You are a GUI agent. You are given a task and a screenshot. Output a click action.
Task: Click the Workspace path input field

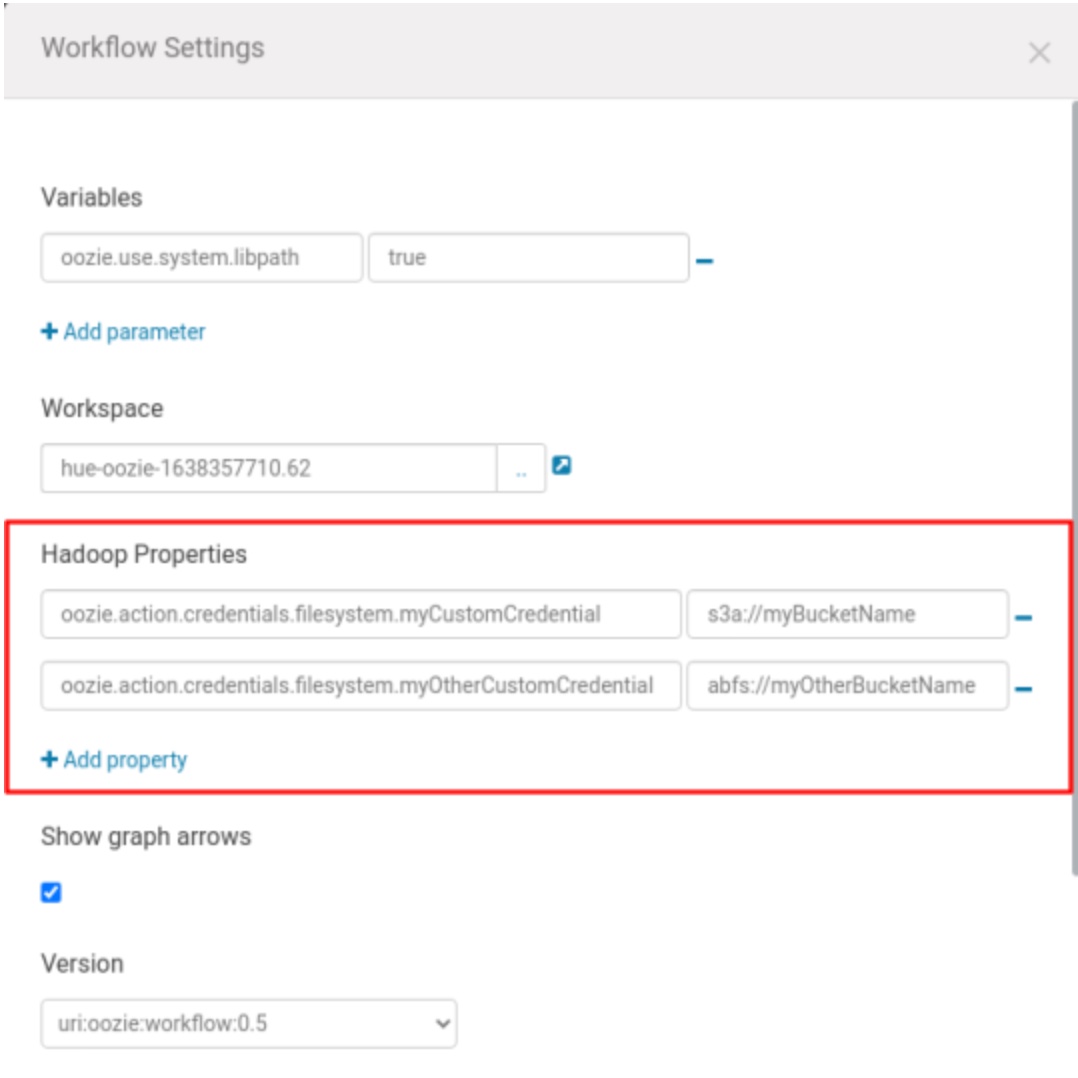point(268,469)
